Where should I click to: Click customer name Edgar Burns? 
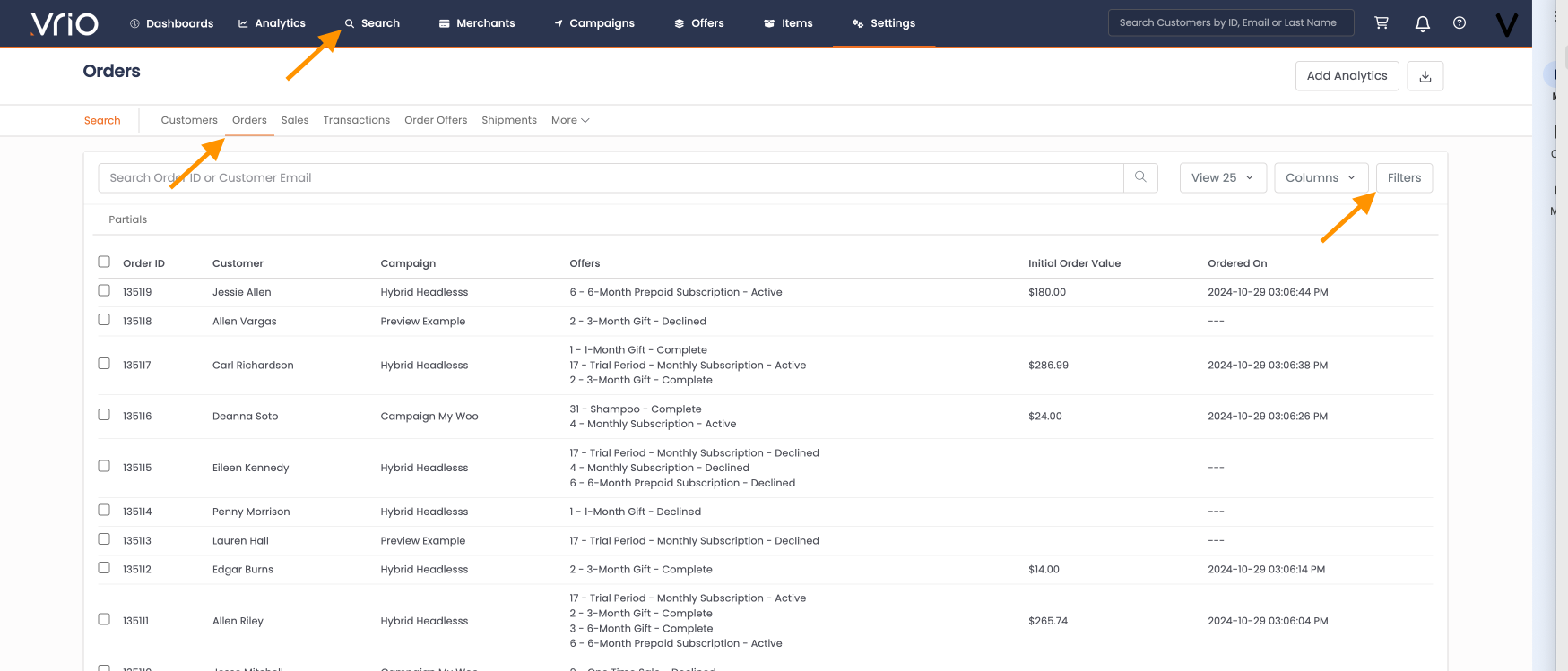243,570
